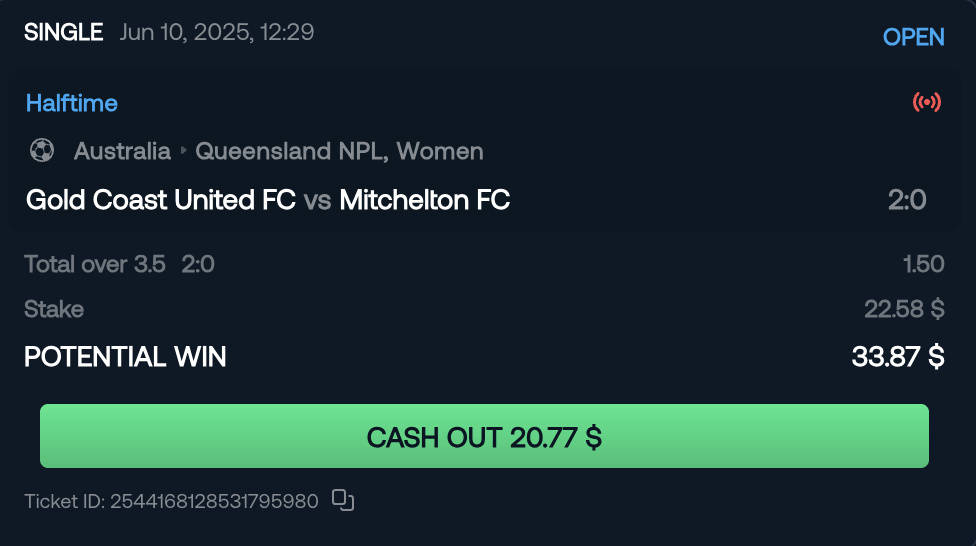Click the small arrow after Australia

pos(183,150)
